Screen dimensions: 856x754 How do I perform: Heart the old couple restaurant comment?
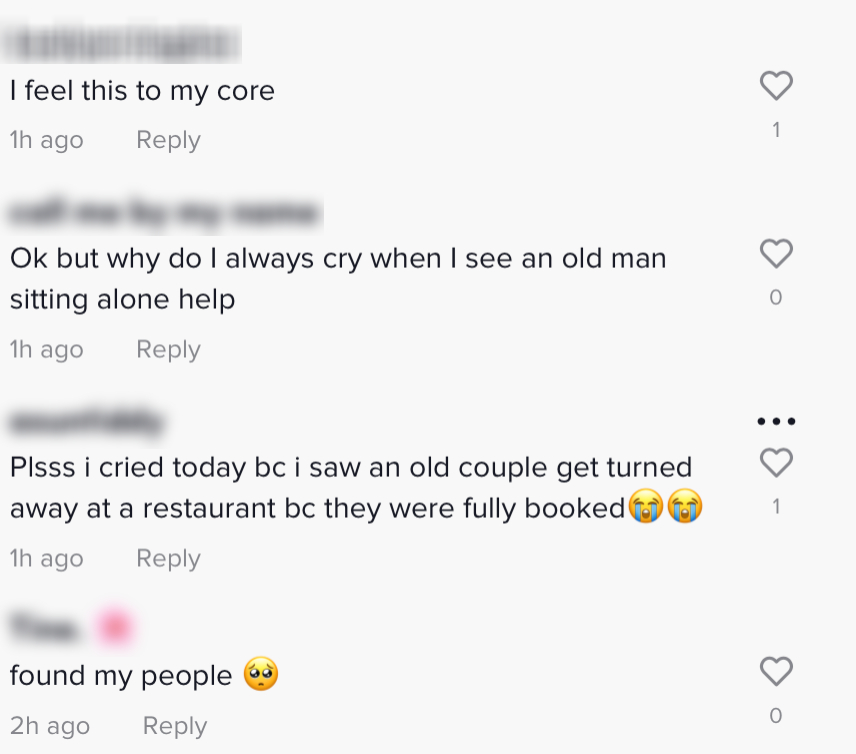click(x=776, y=463)
